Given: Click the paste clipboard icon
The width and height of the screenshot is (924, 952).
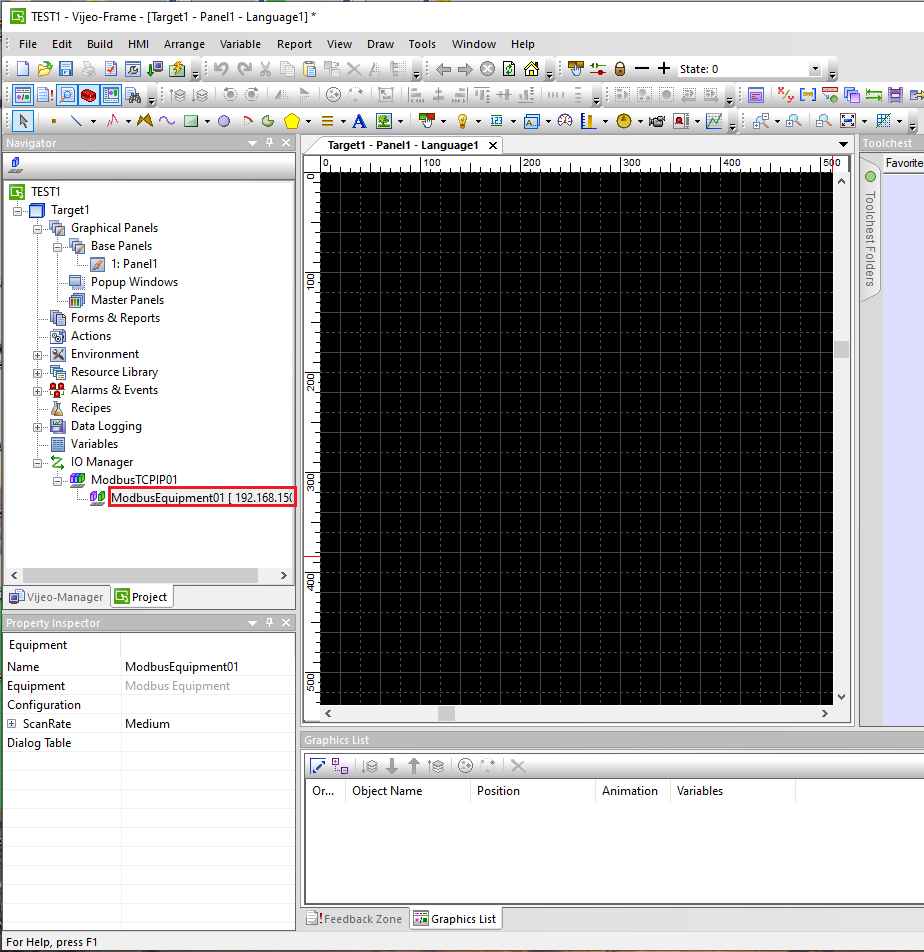Looking at the screenshot, I should click(x=310, y=69).
